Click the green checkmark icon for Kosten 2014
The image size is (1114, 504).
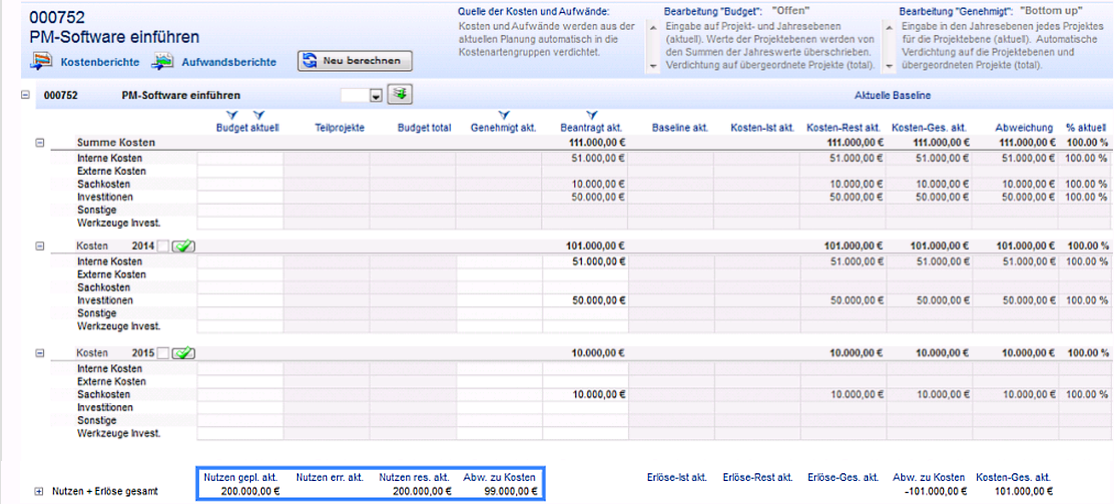pyautogui.click(x=183, y=246)
